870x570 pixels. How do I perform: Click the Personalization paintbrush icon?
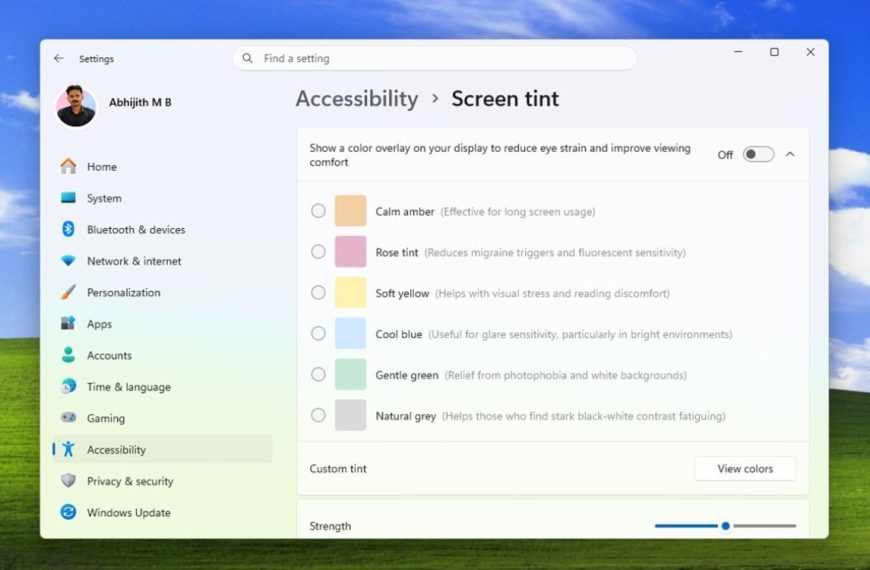click(x=68, y=292)
